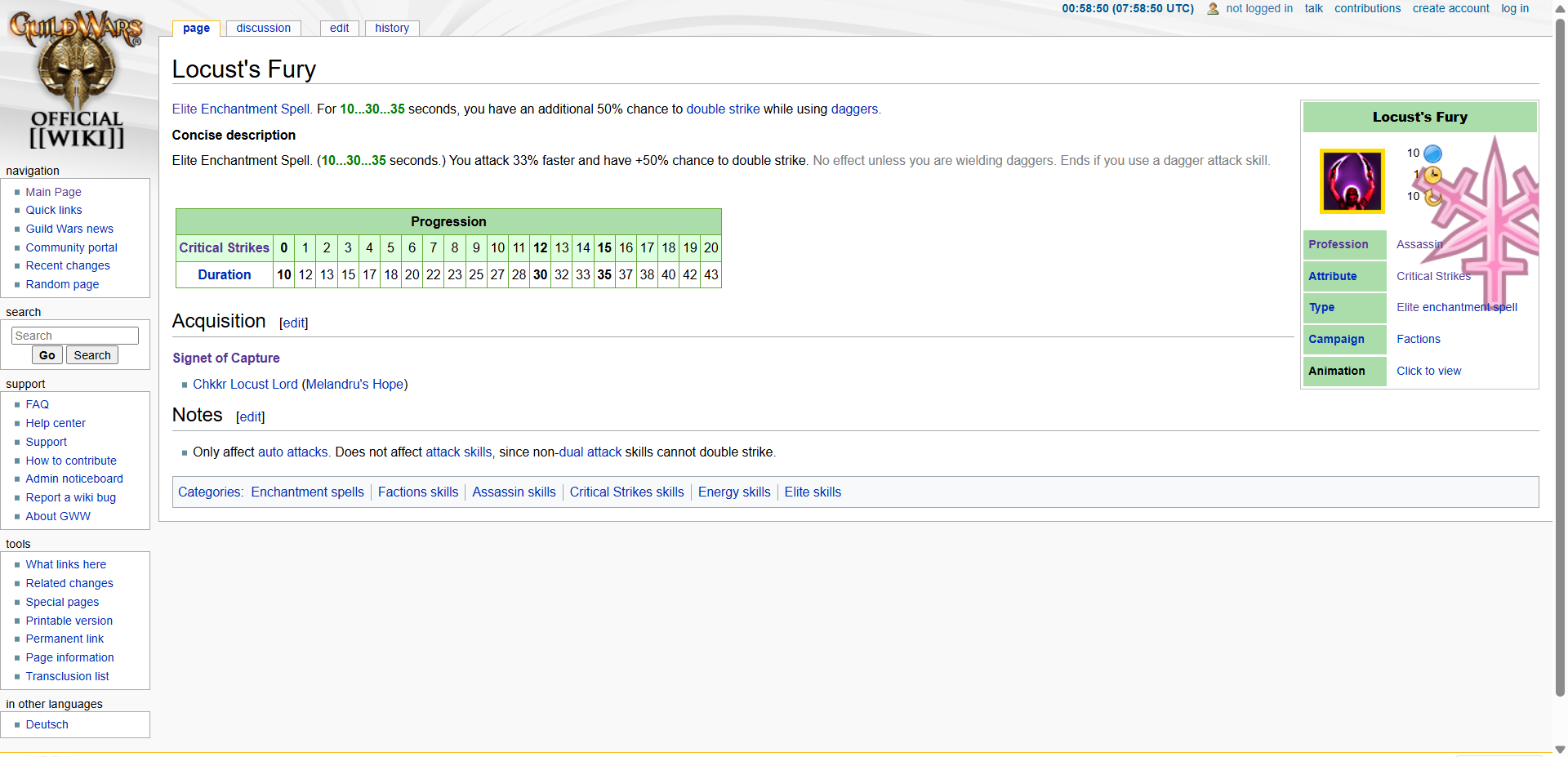Image resolution: width=1568 pixels, height=757 pixels.
Task: Click the log in link
Action: [x=1515, y=8]
